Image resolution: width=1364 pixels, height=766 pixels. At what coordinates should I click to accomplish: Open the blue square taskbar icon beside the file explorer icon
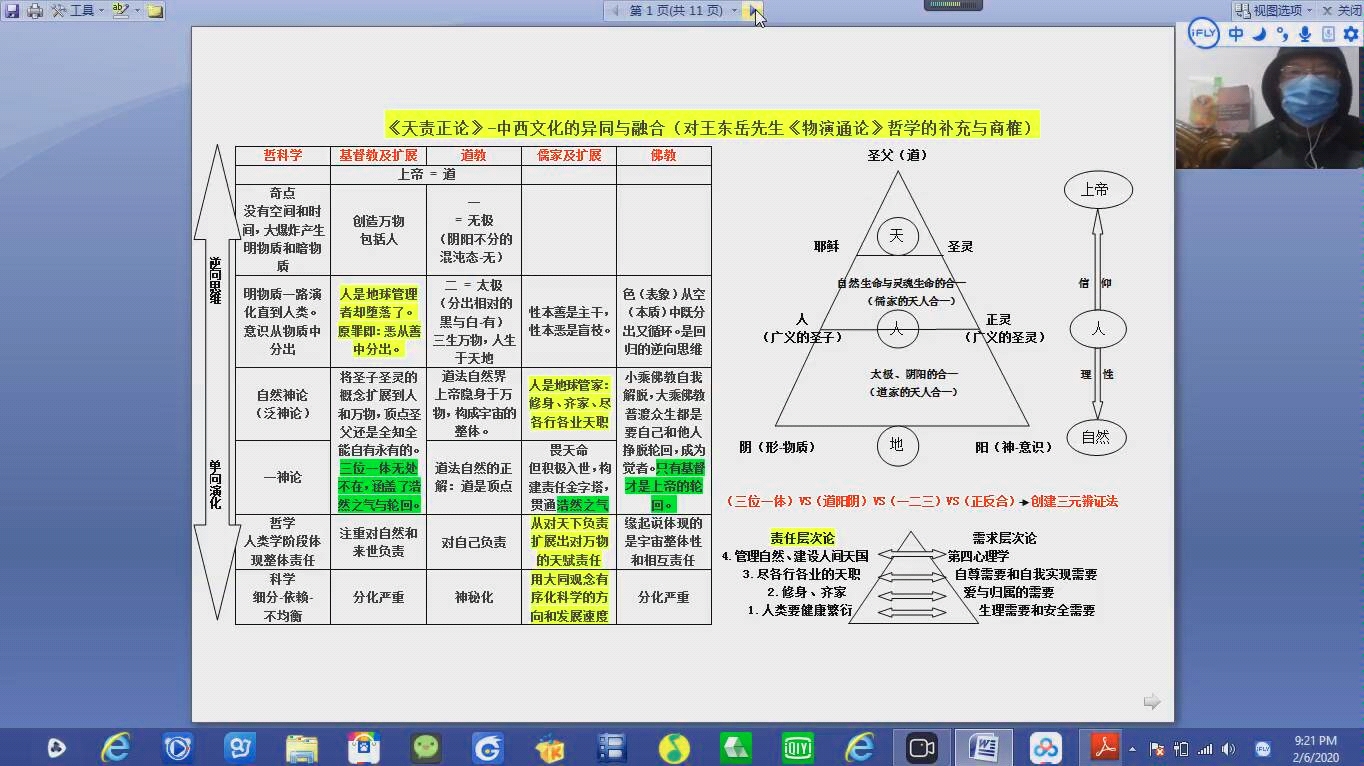point(240,747)
